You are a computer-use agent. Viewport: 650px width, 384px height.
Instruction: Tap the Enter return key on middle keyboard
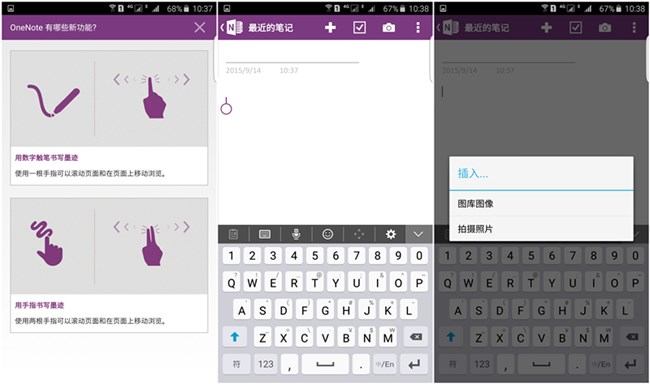[415, 365]
